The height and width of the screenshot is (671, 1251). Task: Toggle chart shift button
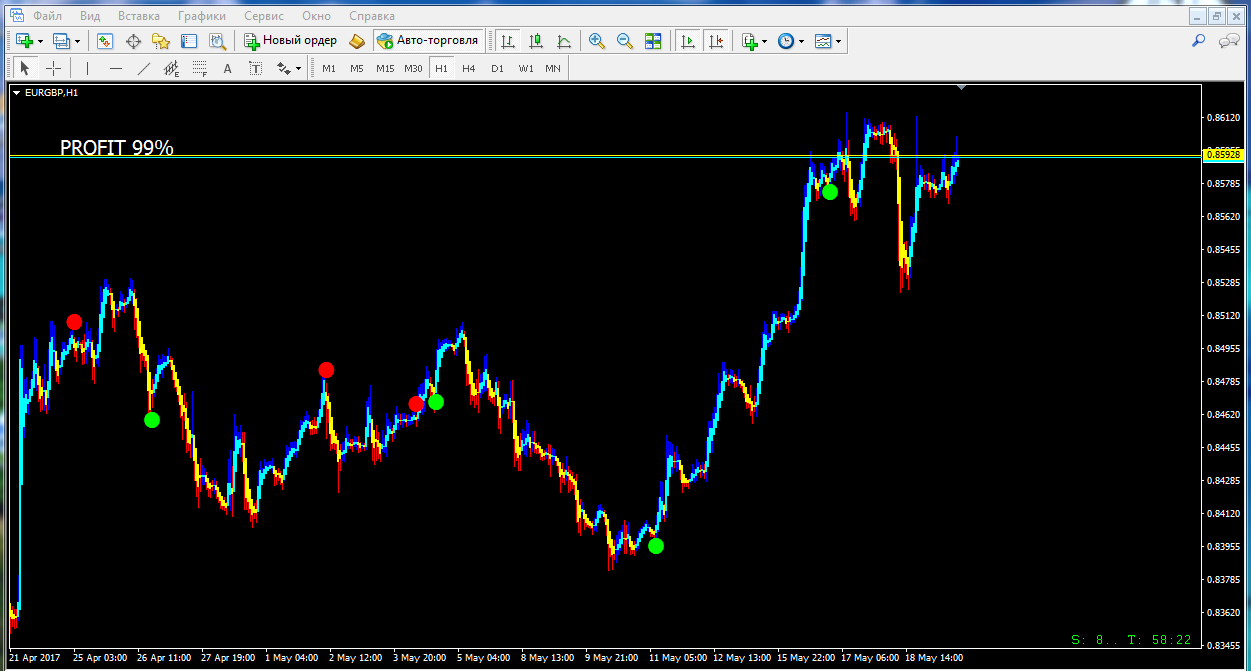pos(715,41)
